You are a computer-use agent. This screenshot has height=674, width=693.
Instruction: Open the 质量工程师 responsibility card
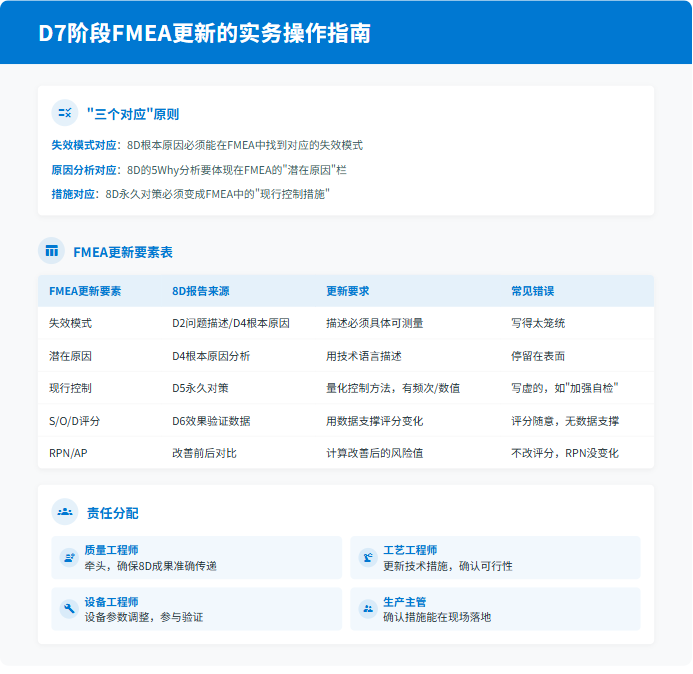coord(196,558)
